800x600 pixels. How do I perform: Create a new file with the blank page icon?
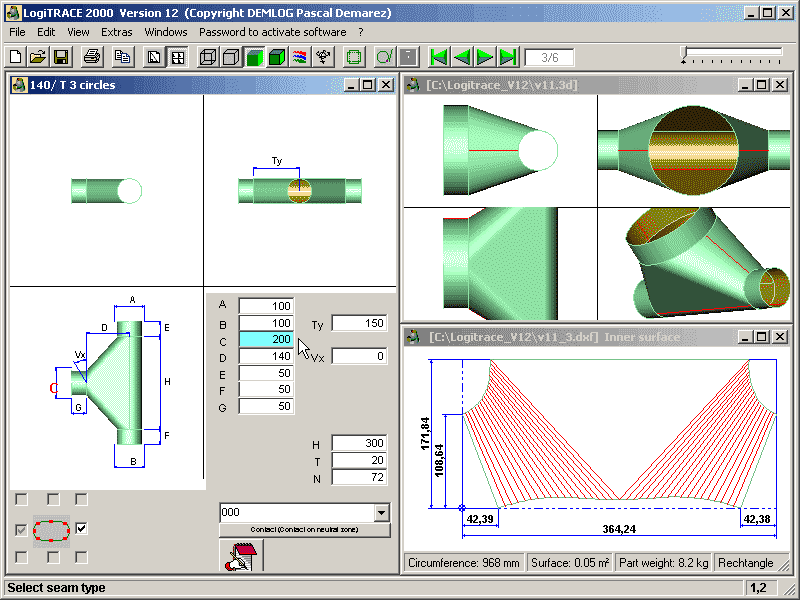15,57
